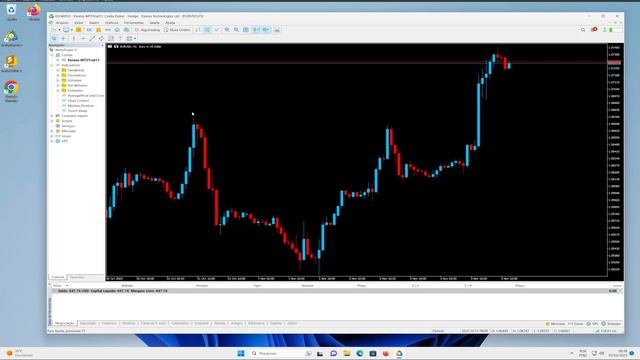Expand the Osciladores folder
The image size is (640, 360).
point(58,75)
